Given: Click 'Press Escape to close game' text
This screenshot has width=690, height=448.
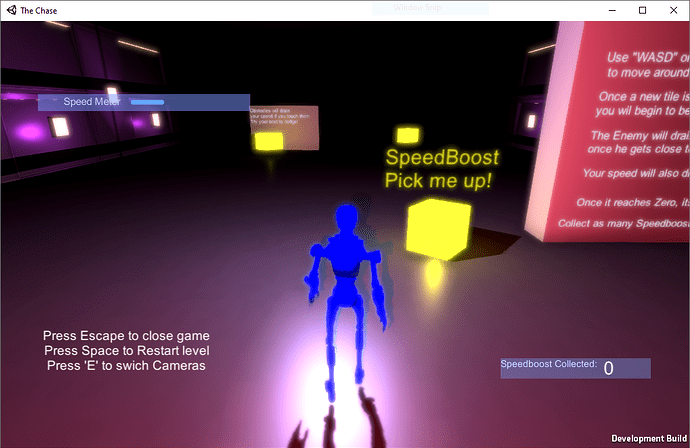Looking at the screenshot, I should pos(126,336).
